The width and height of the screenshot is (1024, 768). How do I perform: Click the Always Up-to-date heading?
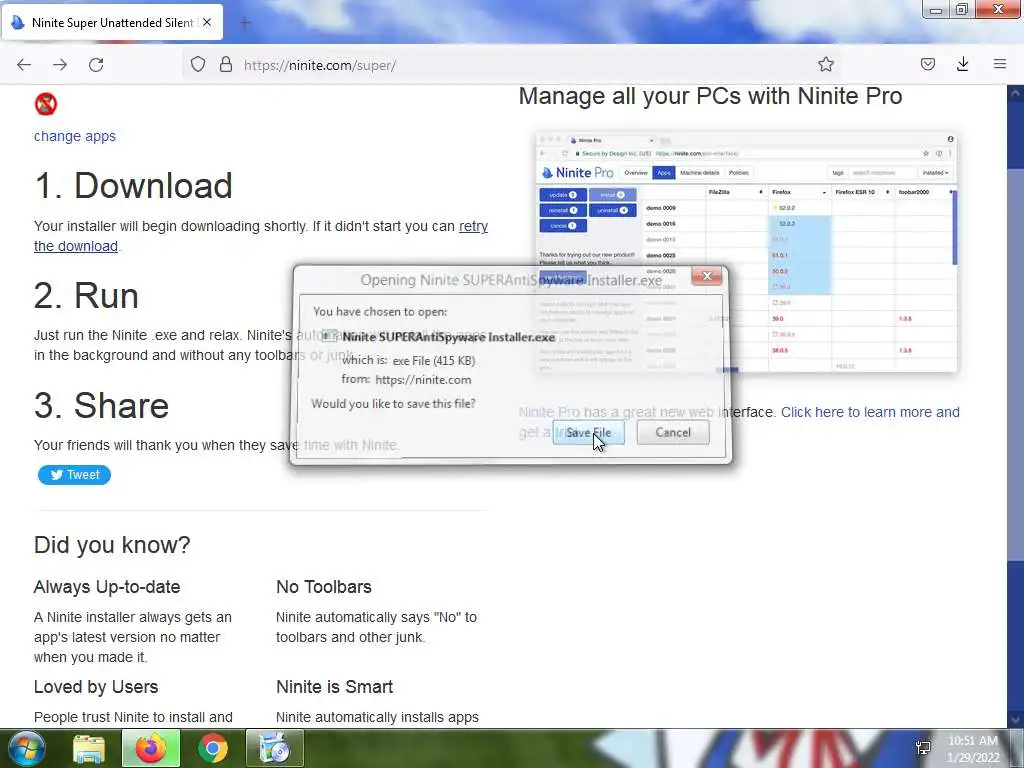click(107, 586)
